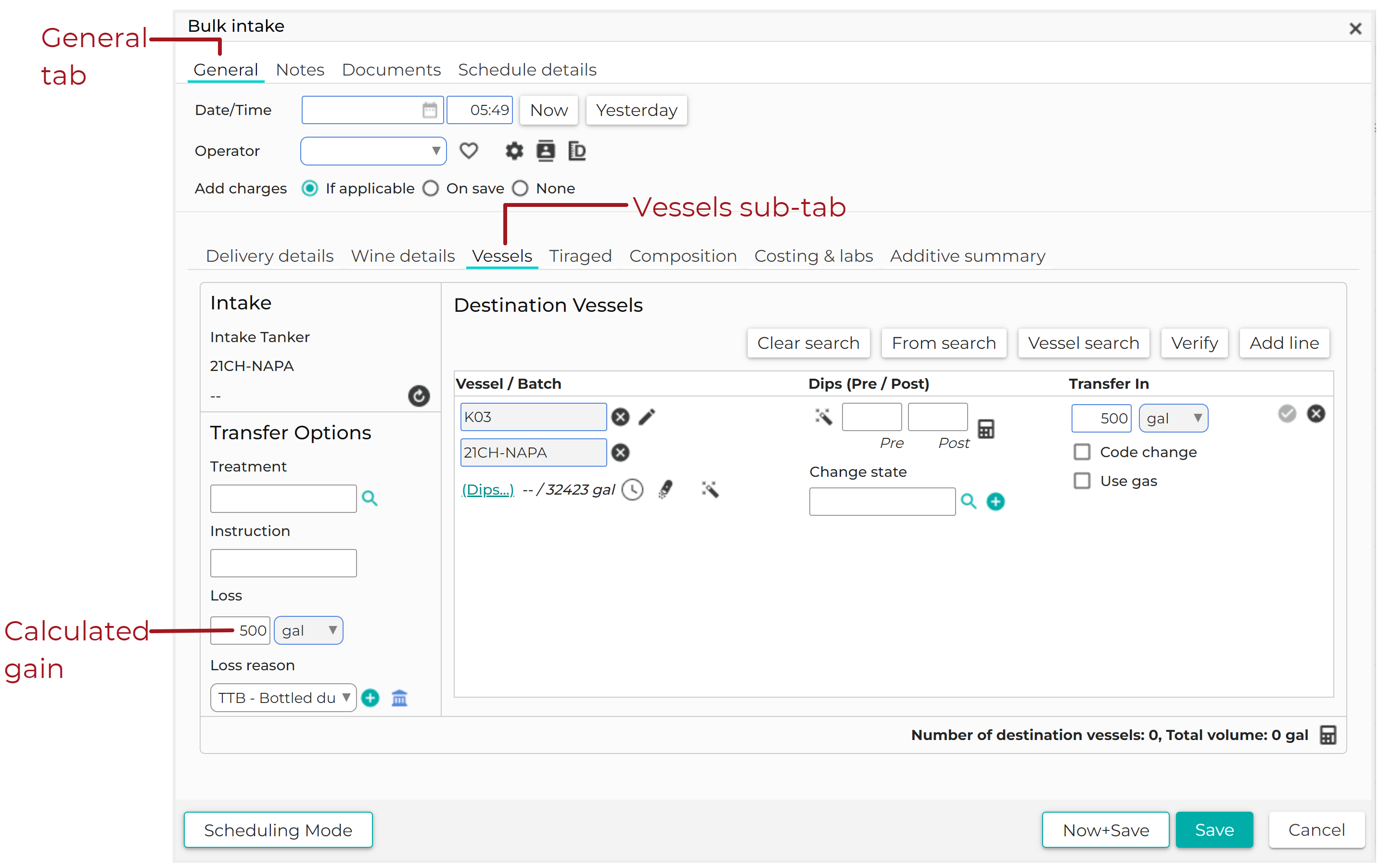Viewport: 1379px width, 868px height.
Task: Clear the K03 vessel with its X icon
Action: click(620, 417)
